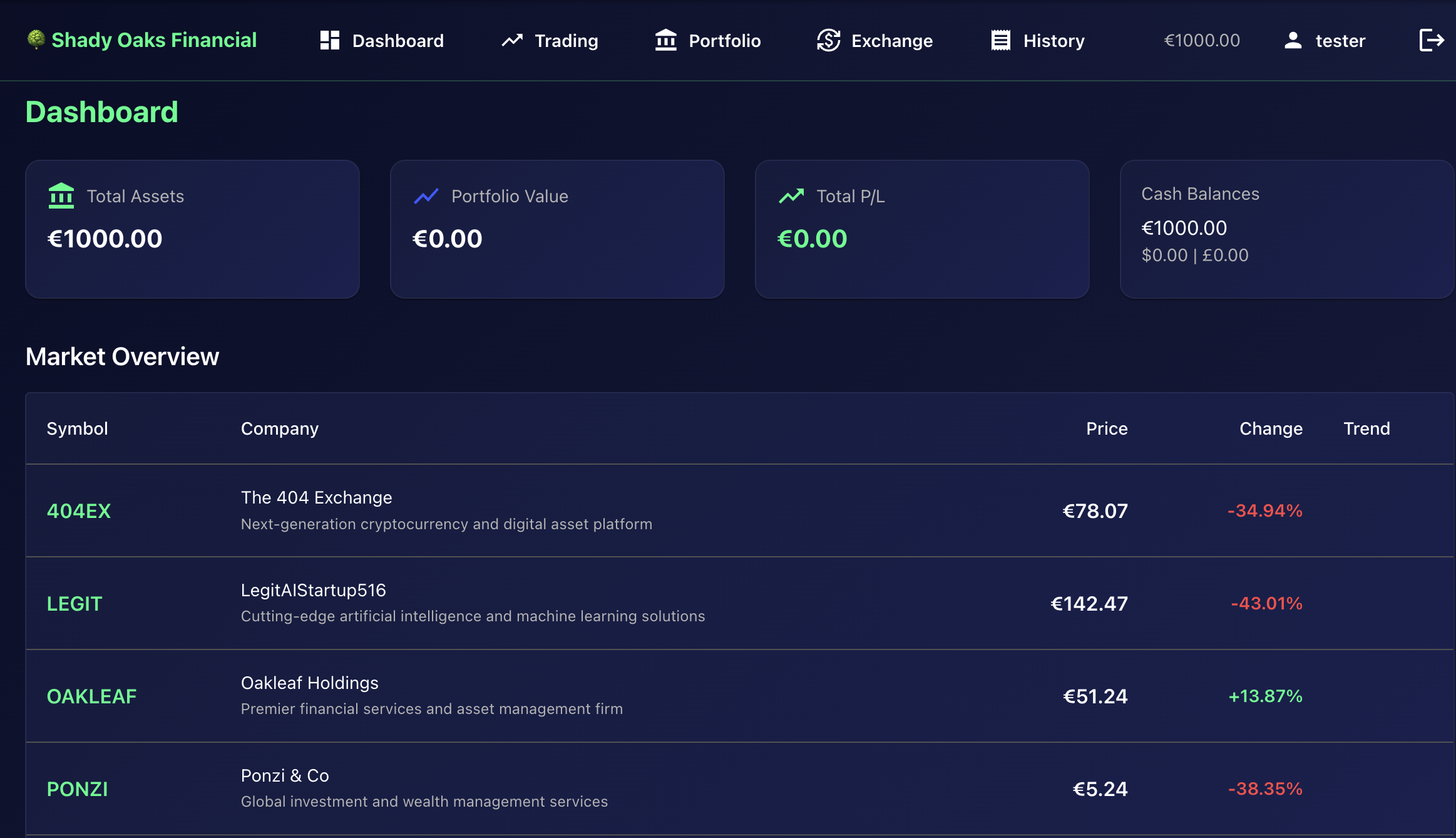Click the Total P/L trending-up icon

791,196
